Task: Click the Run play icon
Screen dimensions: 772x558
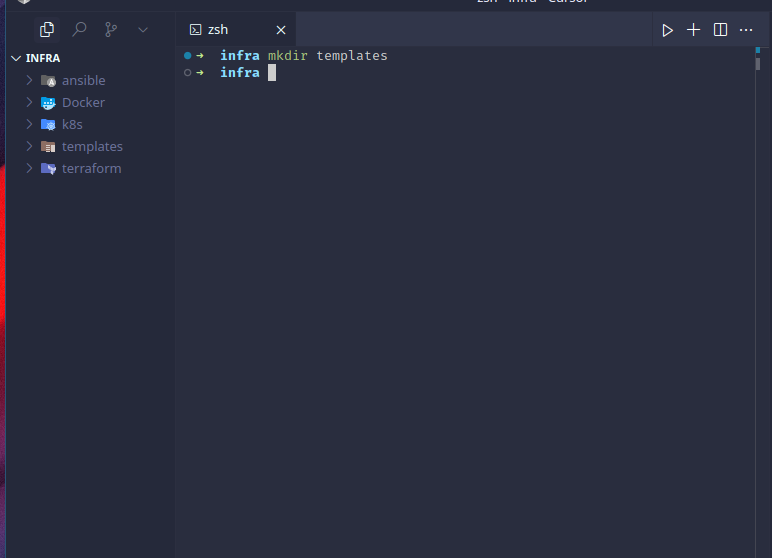Action: click(x=667, y=30)
